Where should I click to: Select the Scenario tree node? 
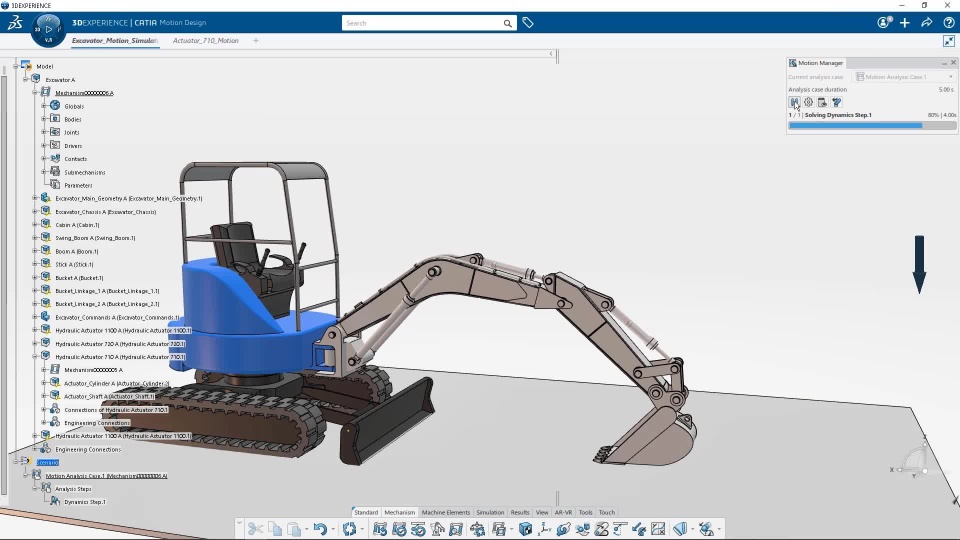(x=47, y=462)
